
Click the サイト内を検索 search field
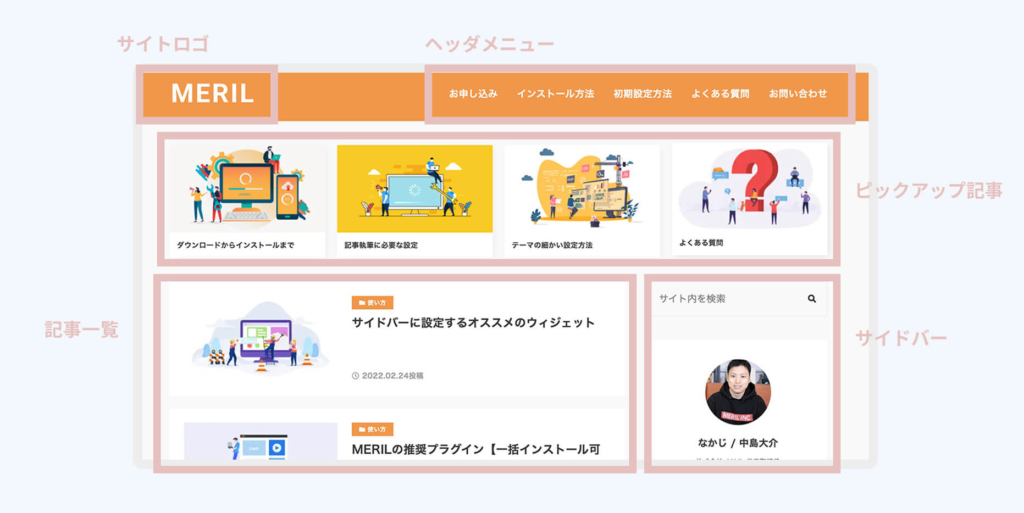pos(740,299)
